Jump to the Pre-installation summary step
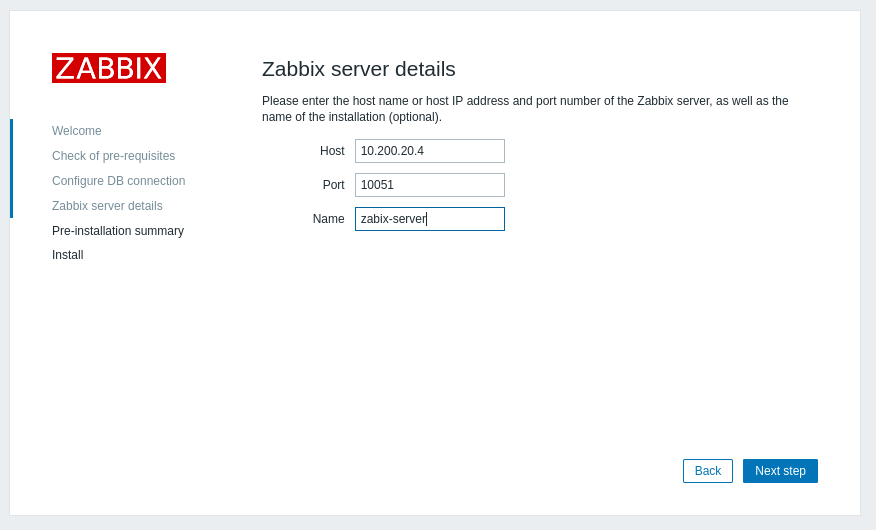This screenshot has width=876, height=530. (x=118, y=231)
